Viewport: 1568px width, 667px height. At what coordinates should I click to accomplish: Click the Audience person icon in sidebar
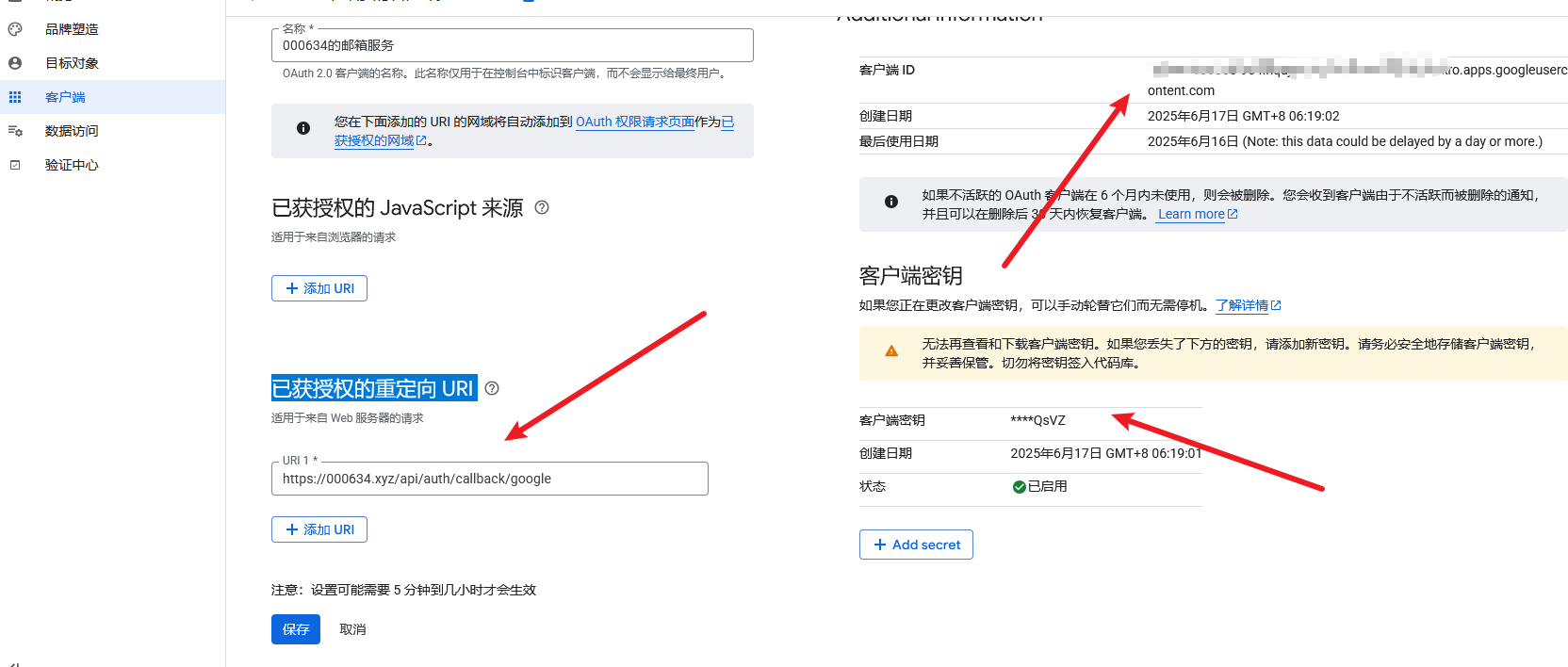(x=15, y=63)
